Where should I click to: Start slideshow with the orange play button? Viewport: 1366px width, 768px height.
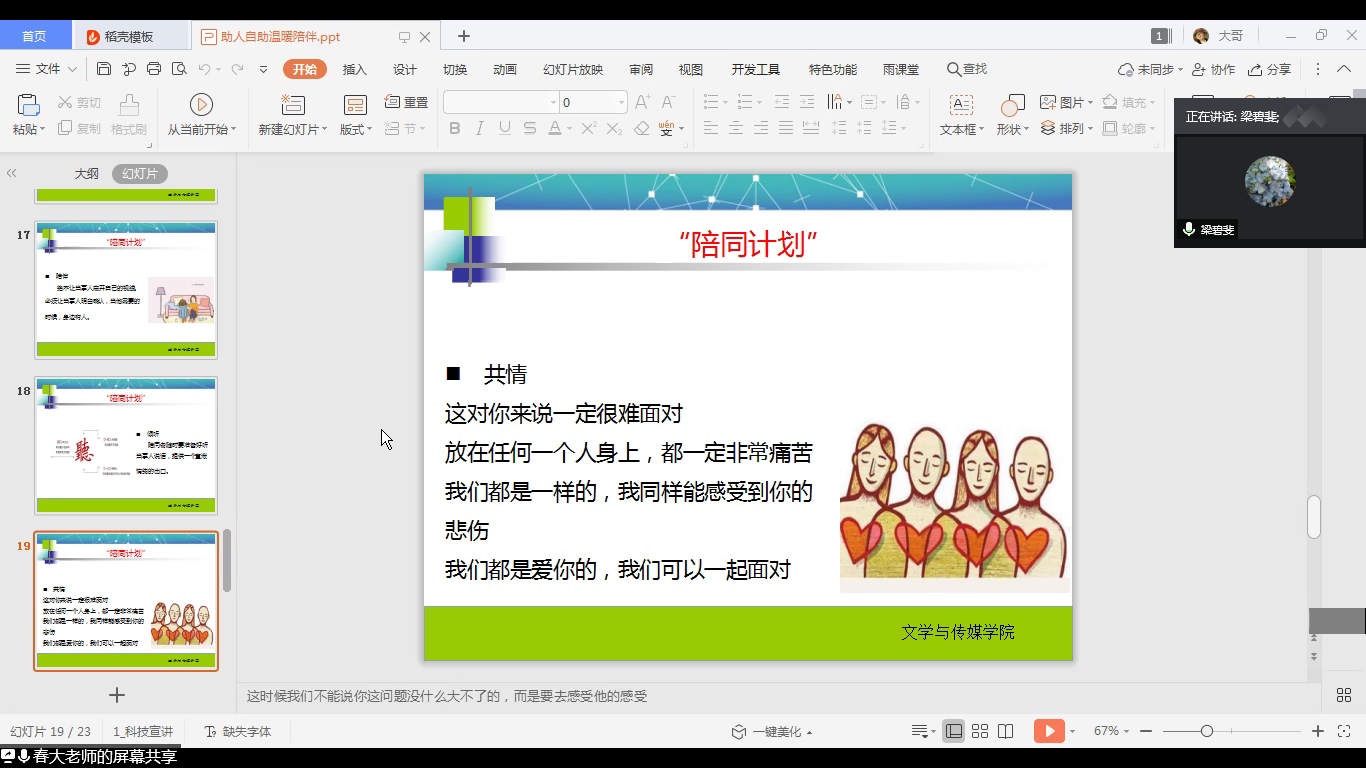[1048, 731]
